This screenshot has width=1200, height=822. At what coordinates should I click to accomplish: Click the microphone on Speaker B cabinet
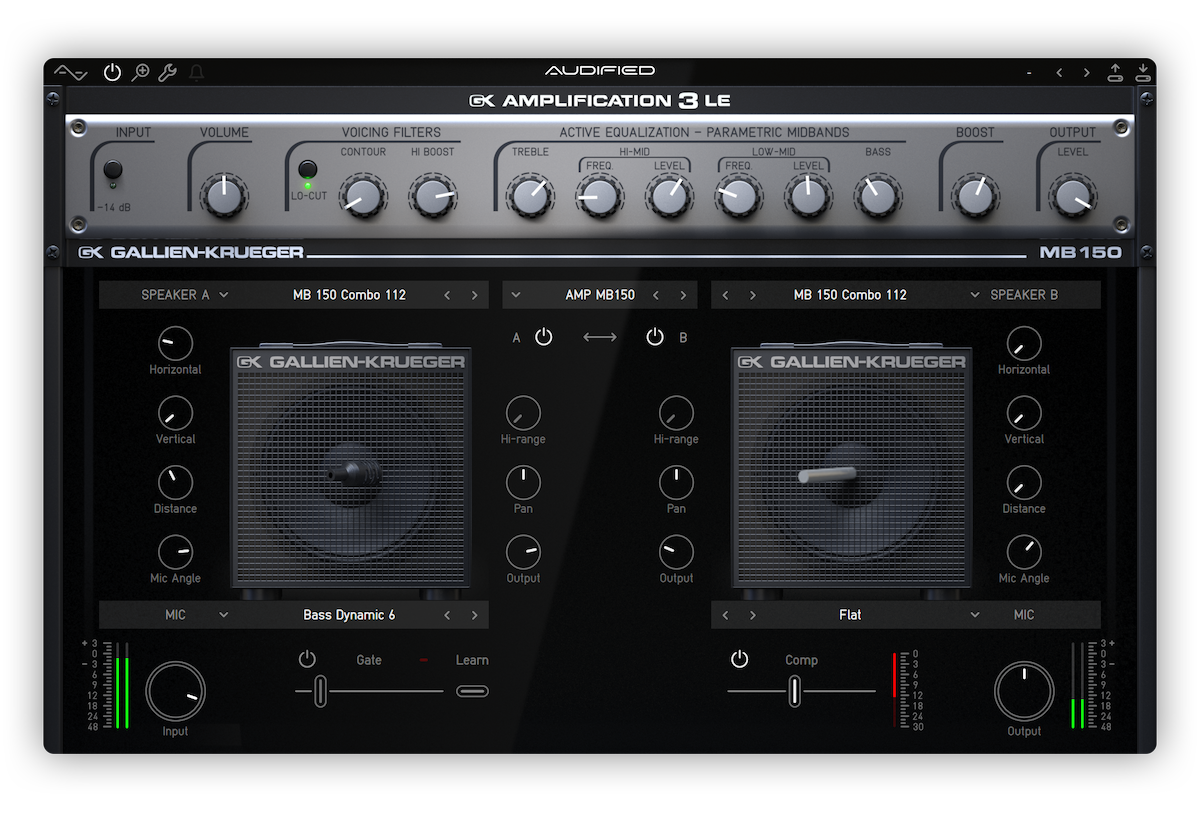click(827, 475)
